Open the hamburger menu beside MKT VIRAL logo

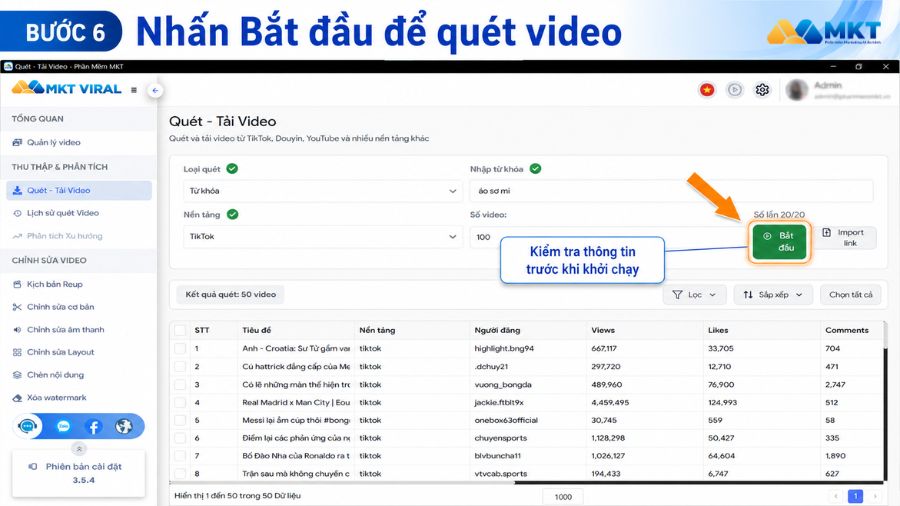click(134, 90)
